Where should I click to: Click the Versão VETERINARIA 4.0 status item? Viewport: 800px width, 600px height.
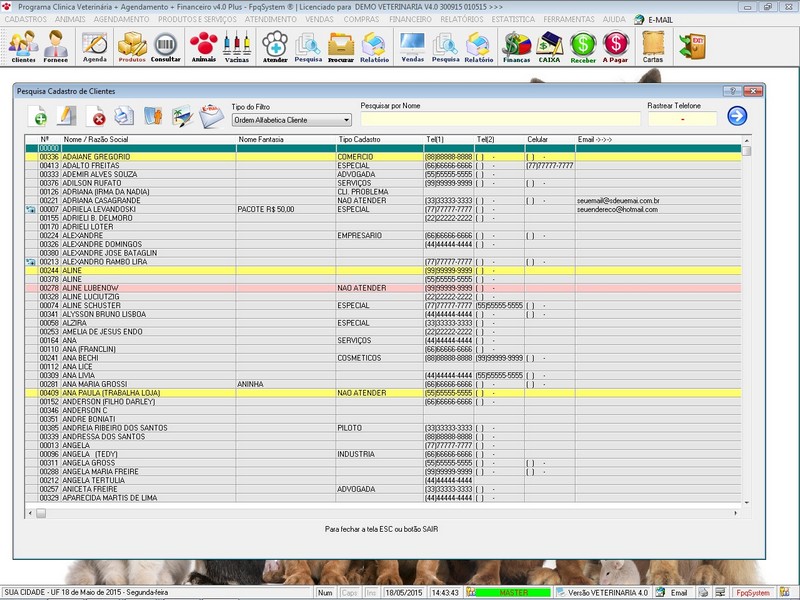point(603,592)
